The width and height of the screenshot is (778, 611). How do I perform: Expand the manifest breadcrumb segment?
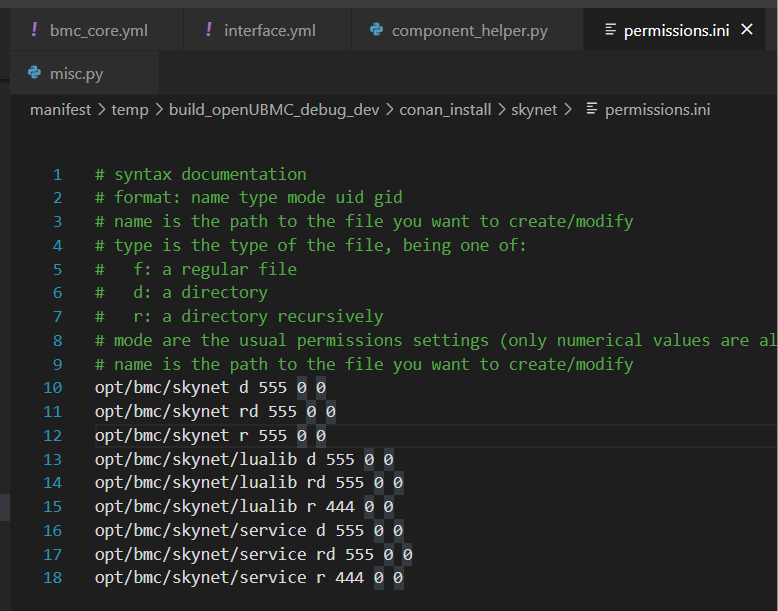(60, 109)
